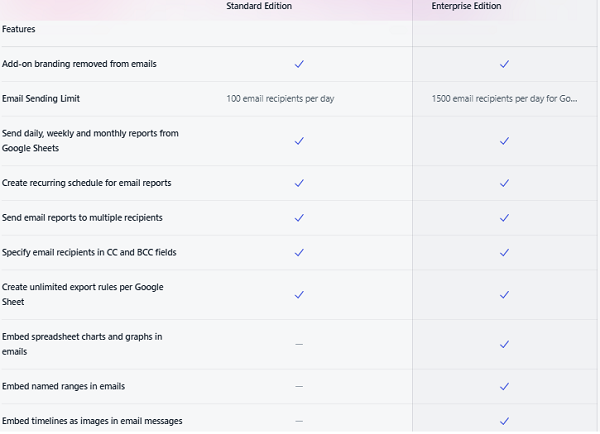Select Standard checkmark for daily, weekly, monthly reports
Viewport: 600px width, 434px height.
298,141
